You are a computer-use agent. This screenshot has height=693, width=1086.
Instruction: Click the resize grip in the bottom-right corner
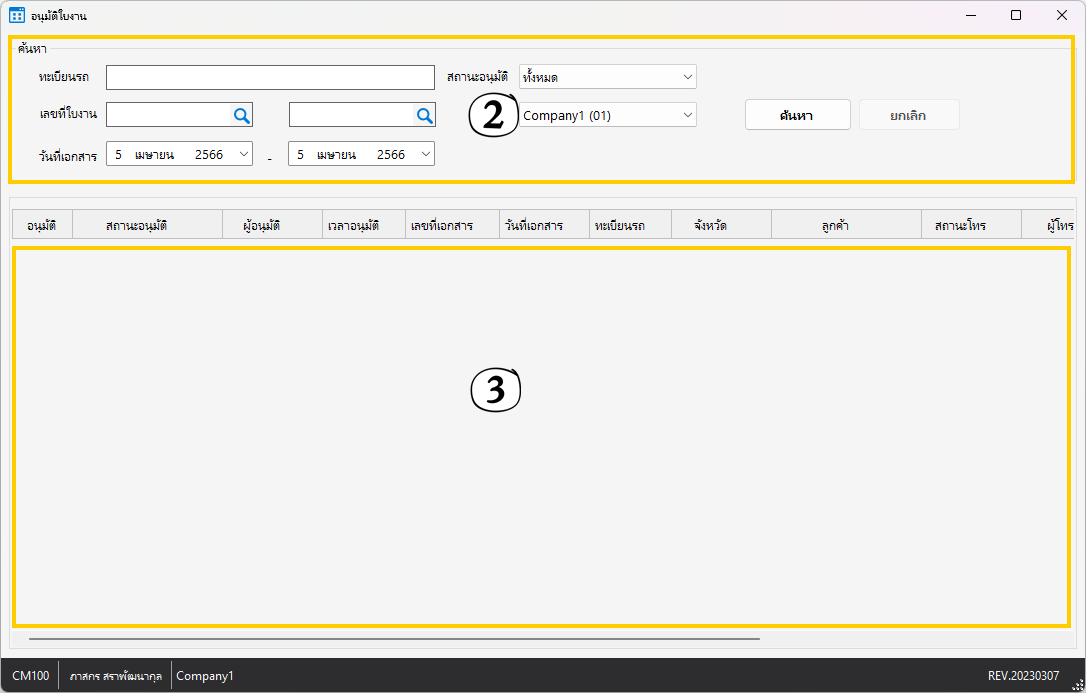1077,685
